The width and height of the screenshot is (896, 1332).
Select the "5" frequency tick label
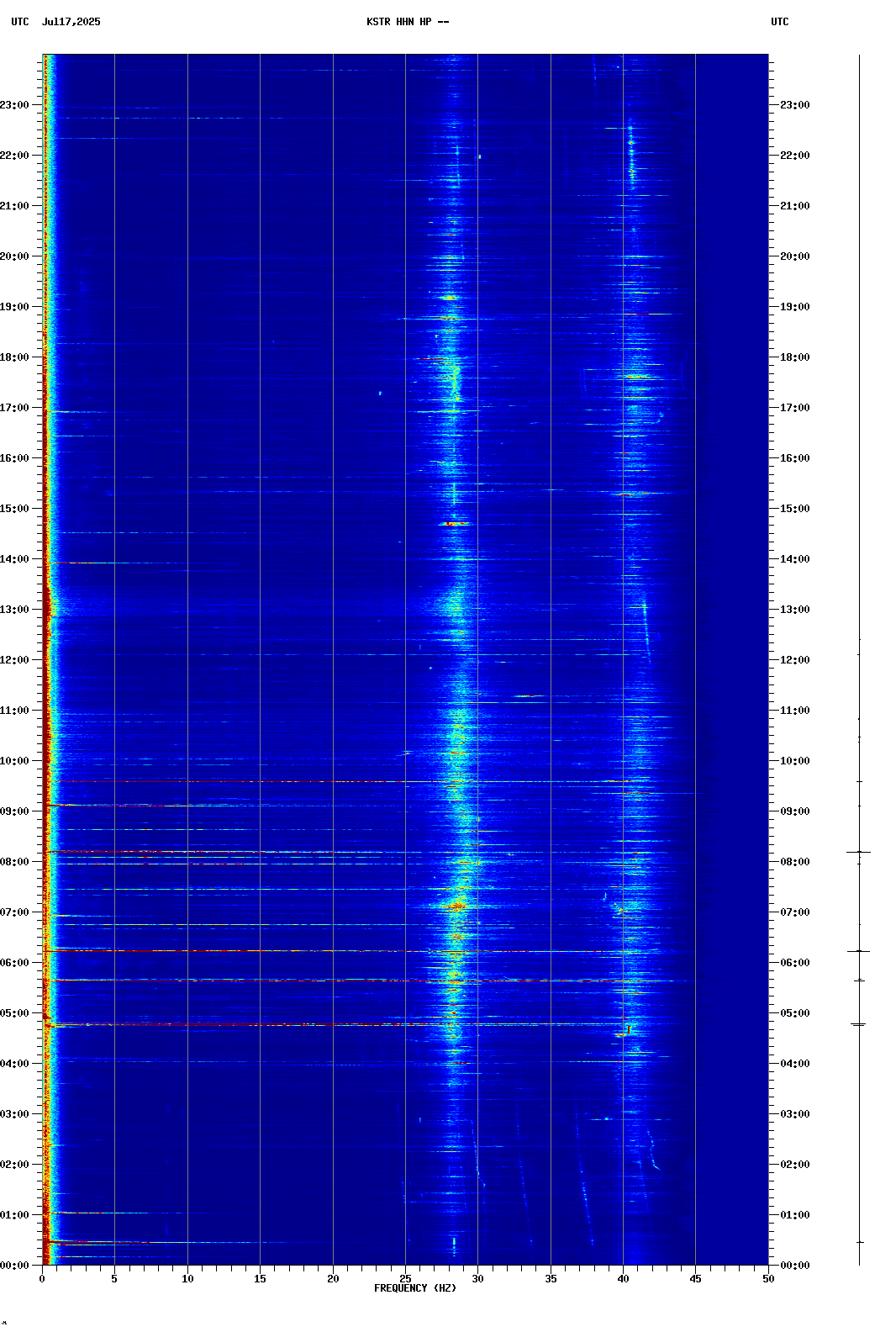(x=114, y=1279)
